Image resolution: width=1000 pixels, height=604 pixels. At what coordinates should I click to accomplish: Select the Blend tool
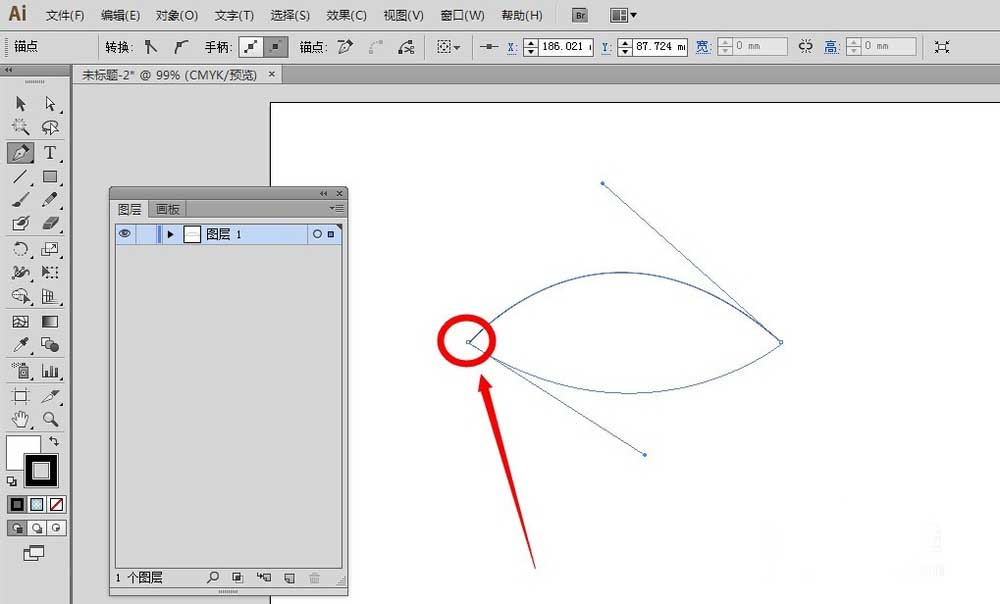[50, 345]
